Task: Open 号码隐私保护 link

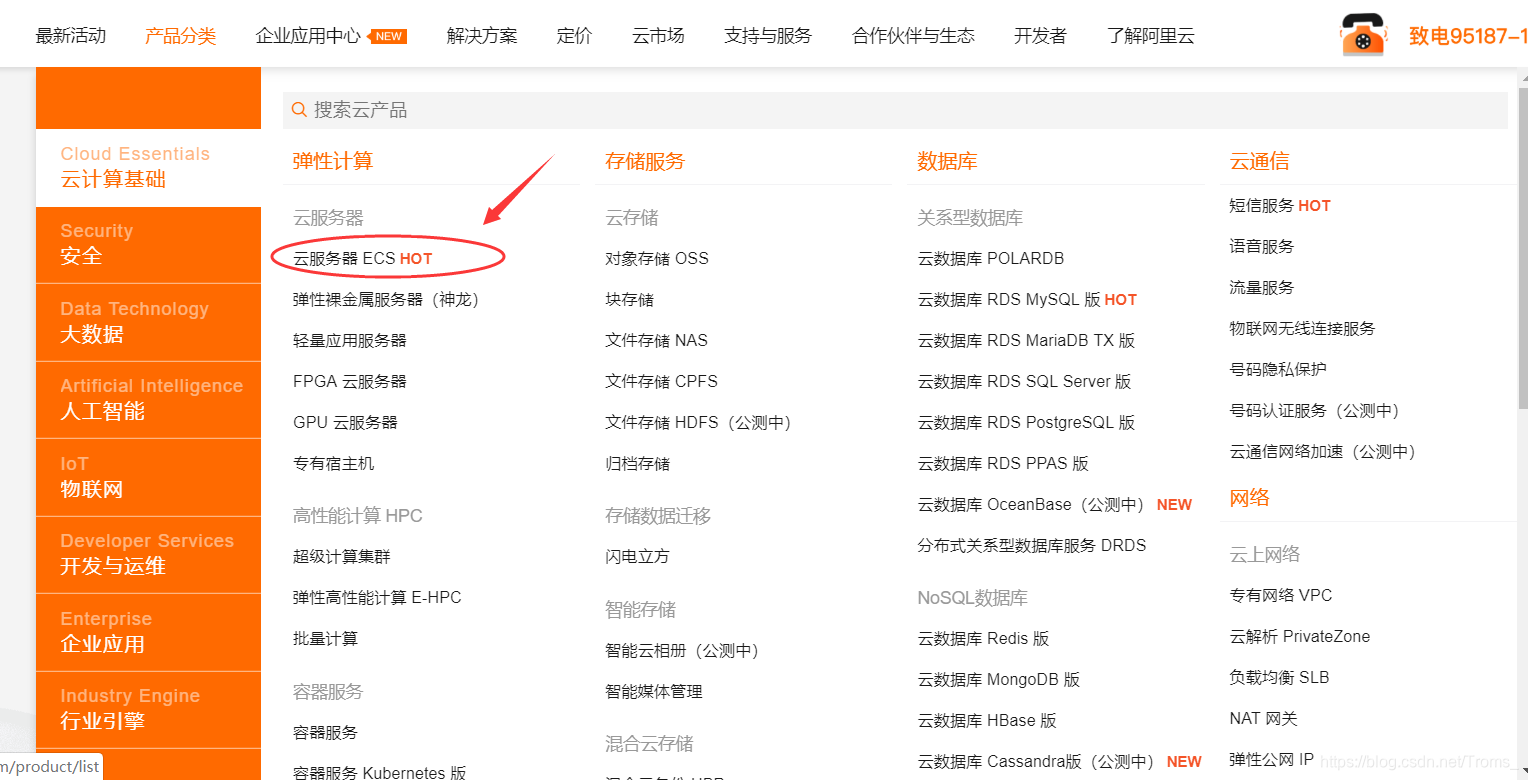Action: 1278,369
